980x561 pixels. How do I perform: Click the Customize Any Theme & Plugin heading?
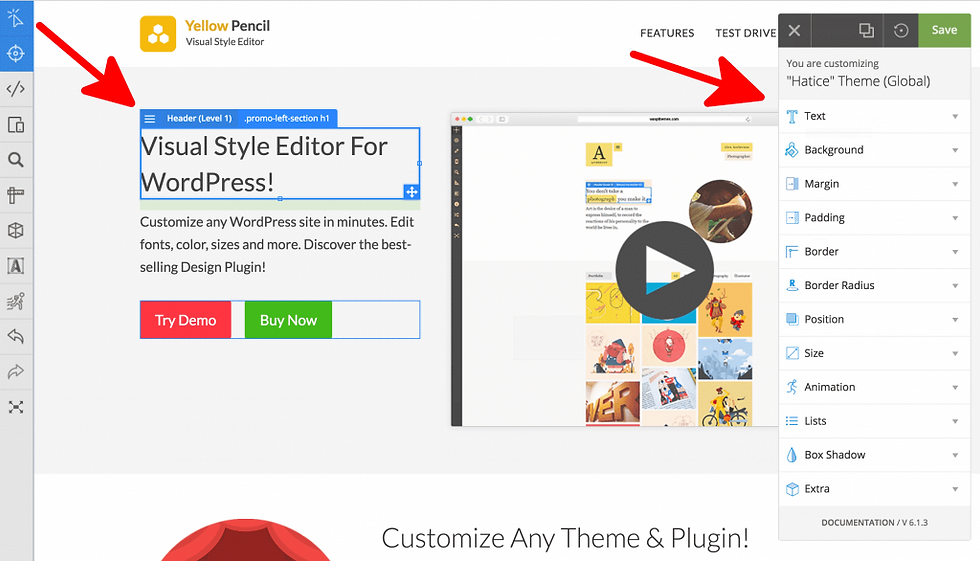(565, 539)
